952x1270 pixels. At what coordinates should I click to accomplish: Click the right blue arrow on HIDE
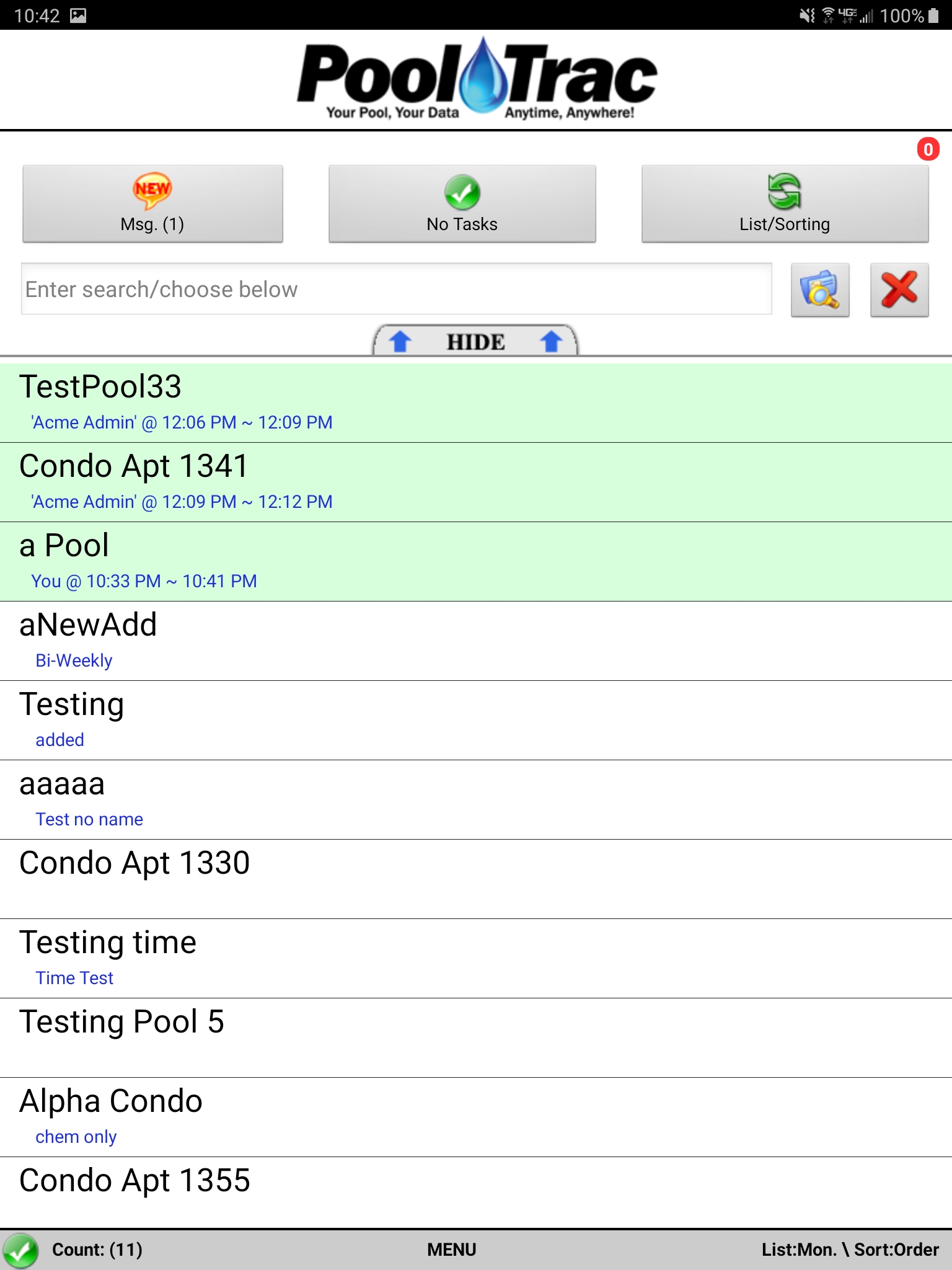551,341
